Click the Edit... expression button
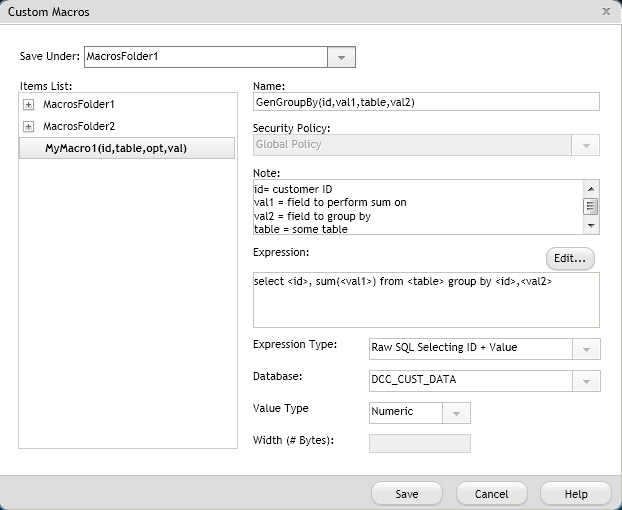The height and width of the screenshot is (510, 622). point(569,258)
